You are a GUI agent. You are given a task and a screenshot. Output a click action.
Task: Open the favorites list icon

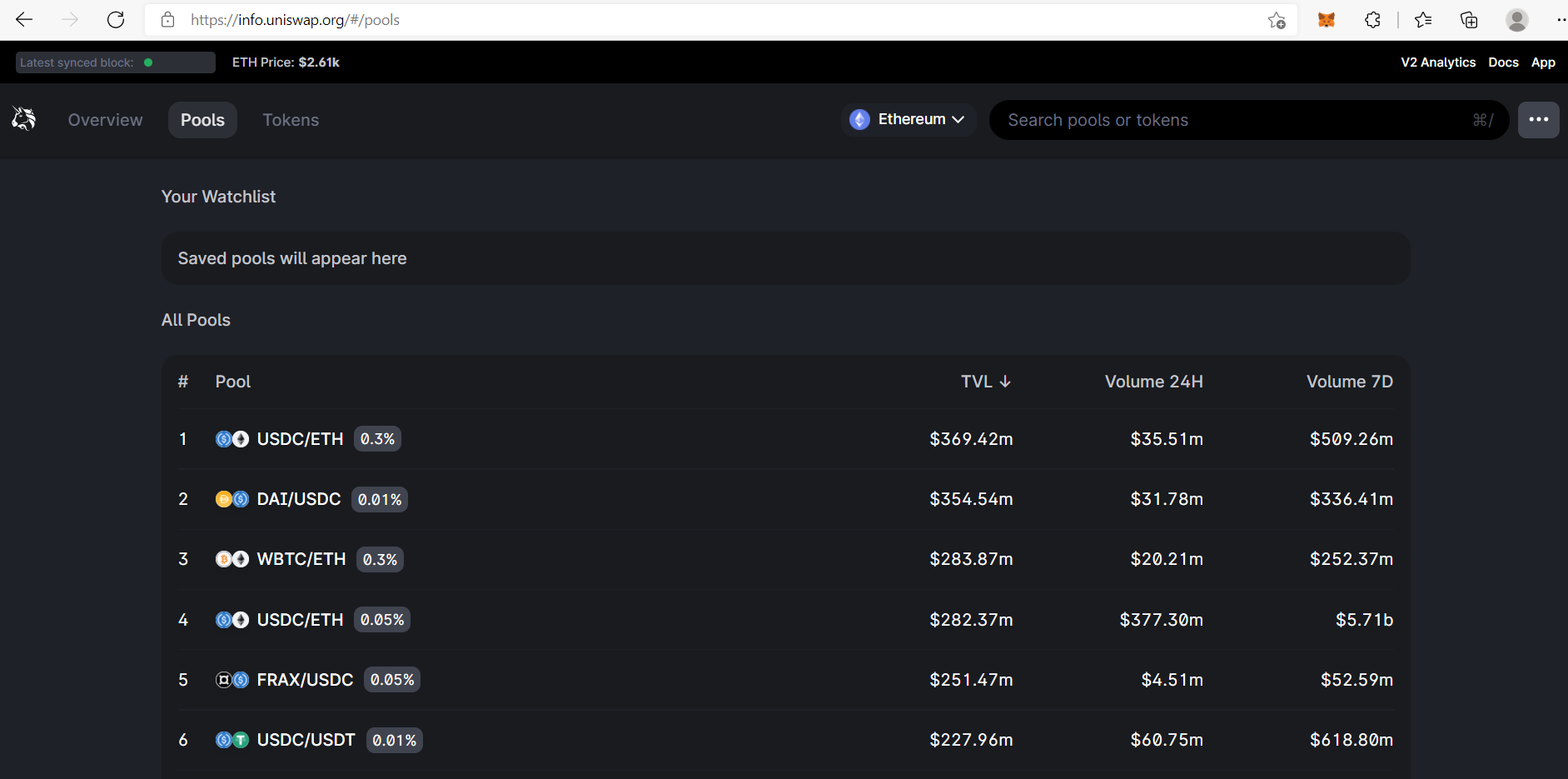tap(1423, 20)
